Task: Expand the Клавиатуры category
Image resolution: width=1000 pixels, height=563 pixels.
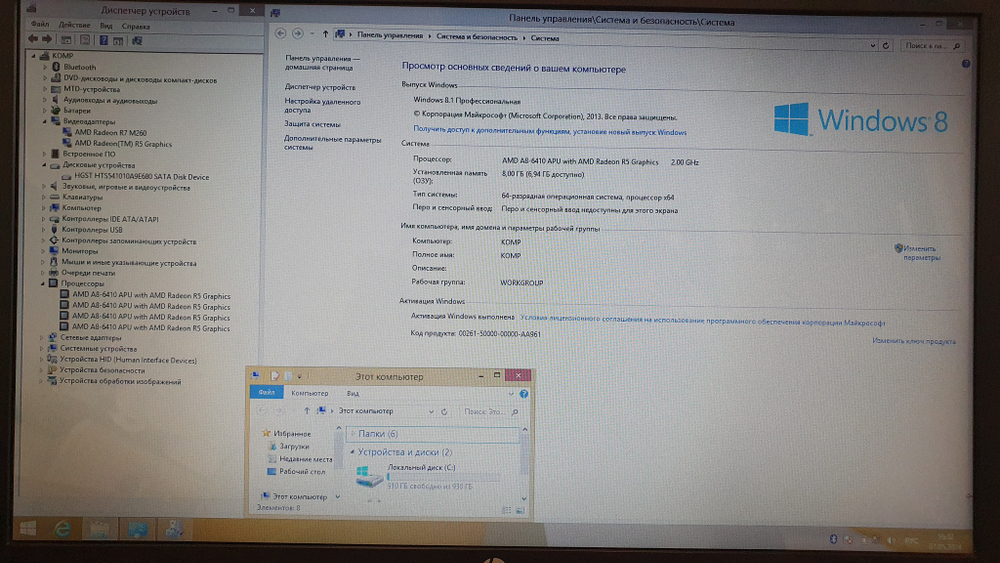Action: pos(44,198)
